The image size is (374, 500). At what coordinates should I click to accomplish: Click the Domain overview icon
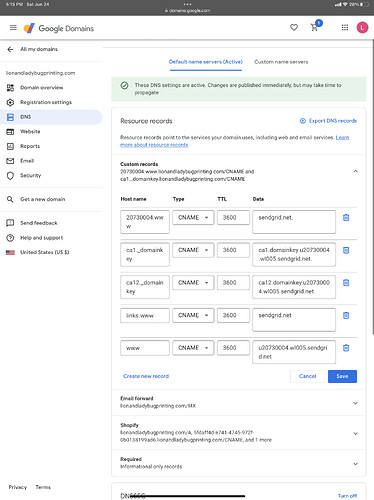(x=10, y=88)
